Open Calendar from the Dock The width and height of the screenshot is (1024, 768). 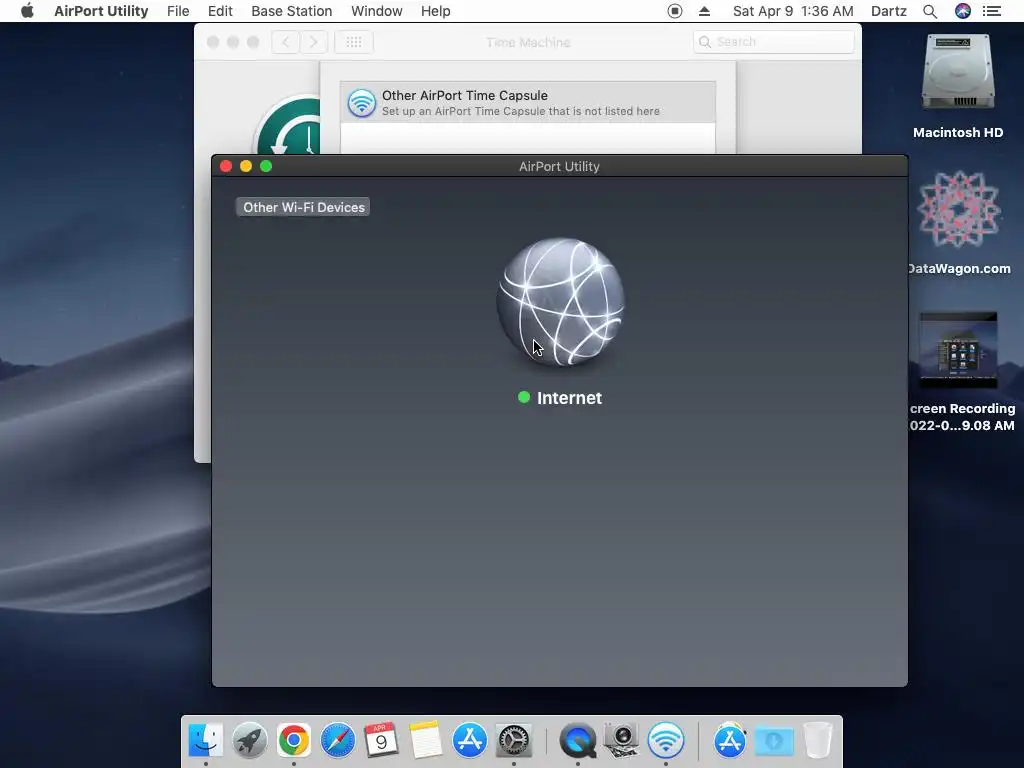tap(381, 740)
